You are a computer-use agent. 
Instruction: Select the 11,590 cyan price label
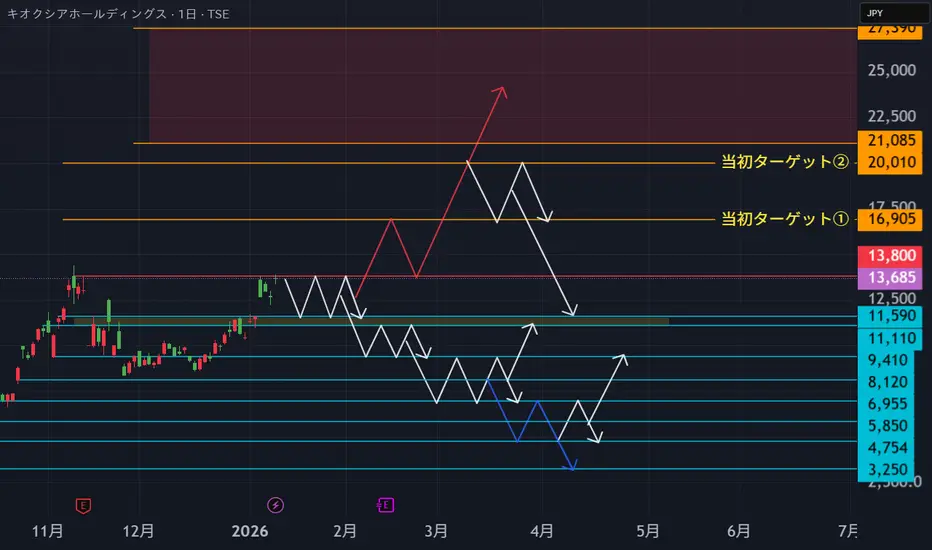click(x=890, y=316)
